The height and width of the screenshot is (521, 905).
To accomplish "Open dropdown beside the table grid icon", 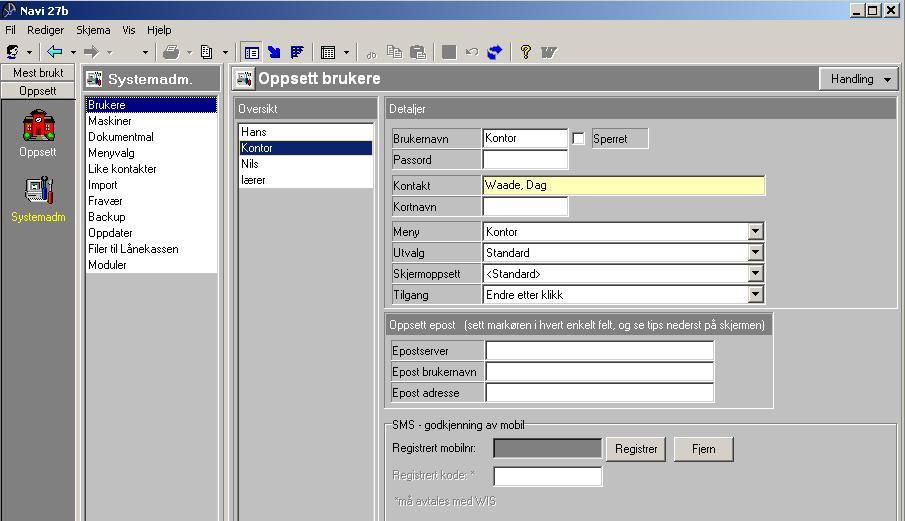I will 346,53.
